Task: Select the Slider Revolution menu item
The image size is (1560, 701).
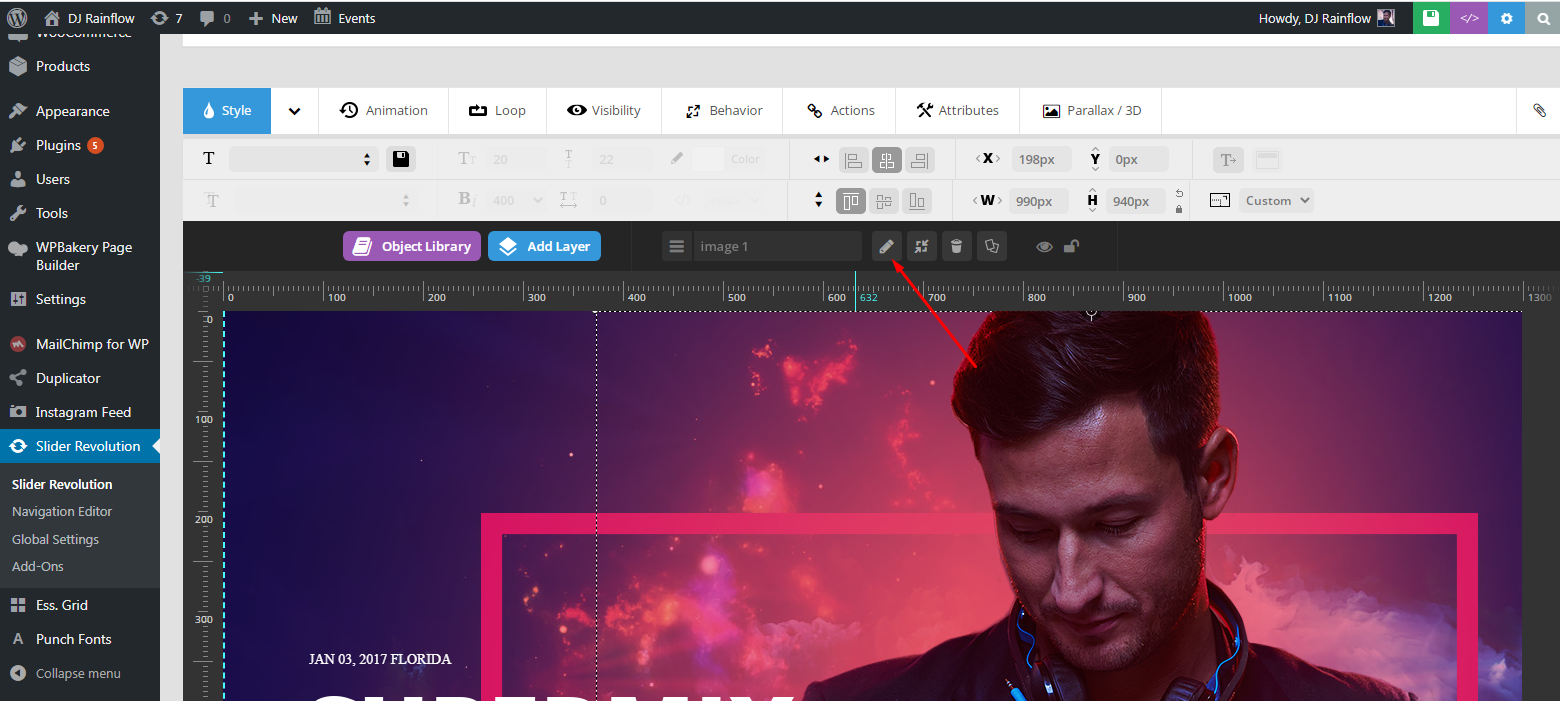Action: 80,446
